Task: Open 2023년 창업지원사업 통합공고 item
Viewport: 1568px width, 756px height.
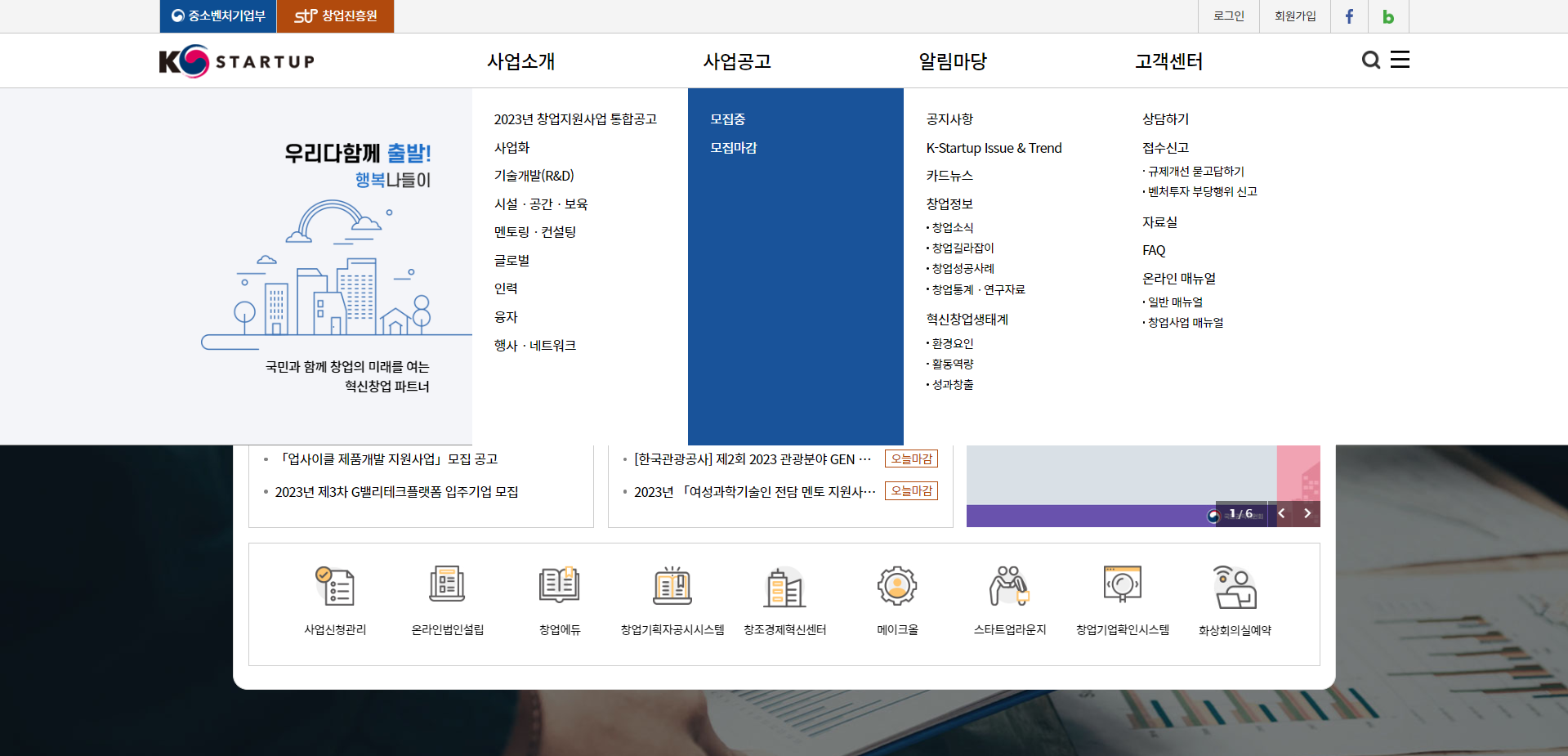Action: [575, 119]
